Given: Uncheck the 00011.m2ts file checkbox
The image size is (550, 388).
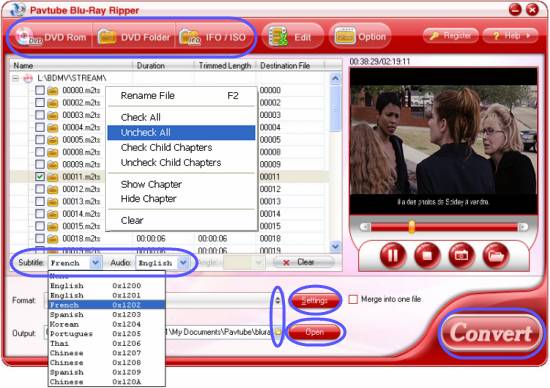Looking at the screenshot, I should click(40, 176).
